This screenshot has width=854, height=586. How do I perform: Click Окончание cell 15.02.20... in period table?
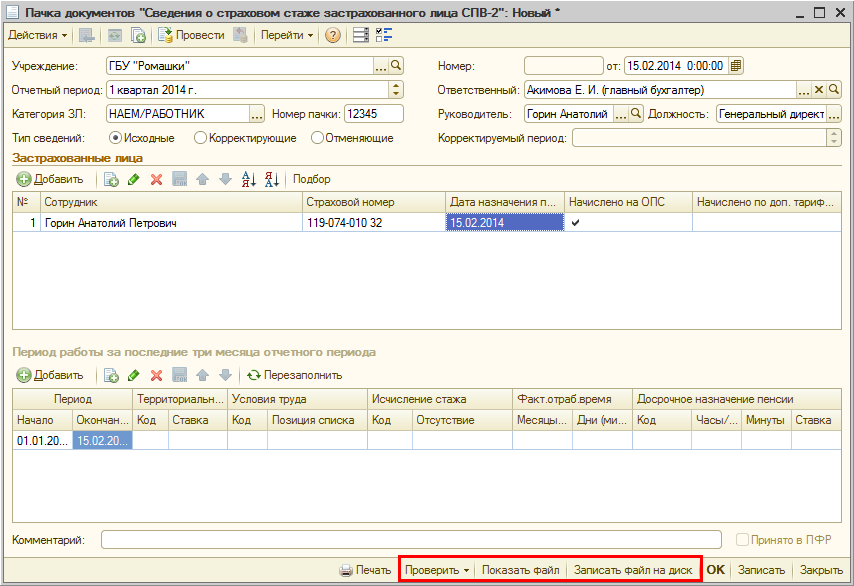(102, 441)
